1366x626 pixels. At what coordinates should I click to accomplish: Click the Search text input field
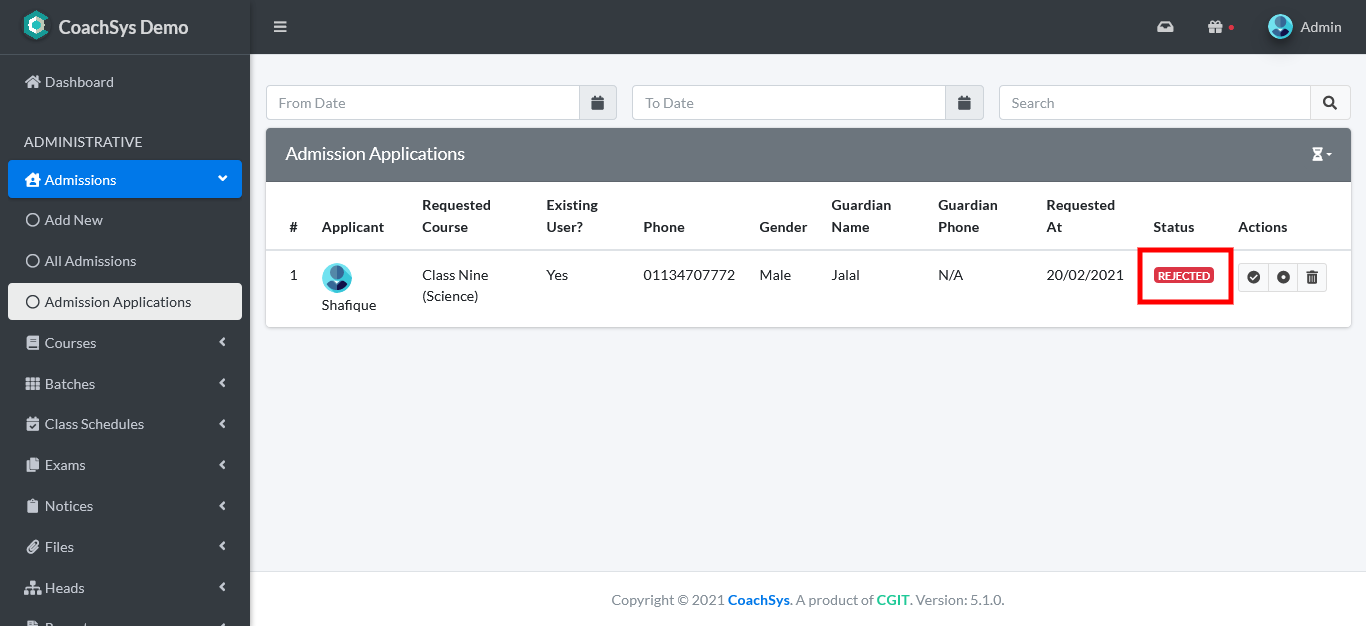click(1154, 103)
